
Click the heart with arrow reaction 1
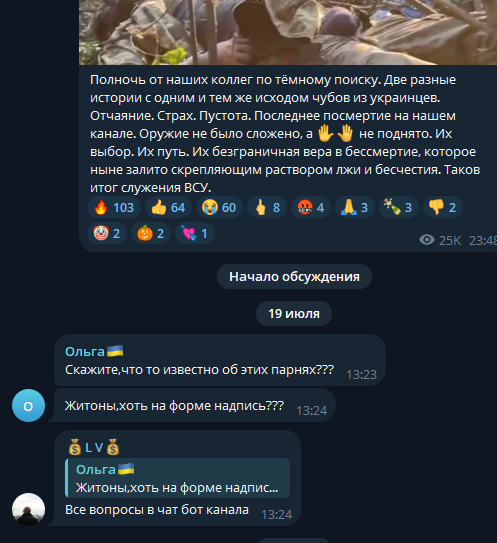click(195, 233)
